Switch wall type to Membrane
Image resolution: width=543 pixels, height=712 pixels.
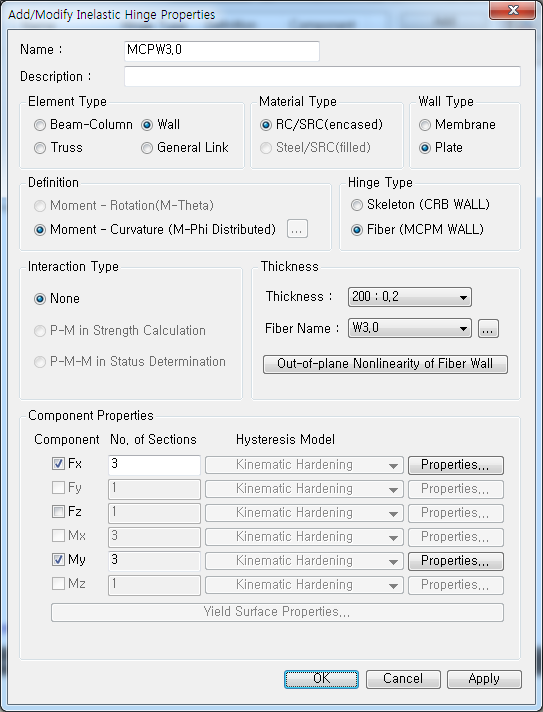(425, 125)
